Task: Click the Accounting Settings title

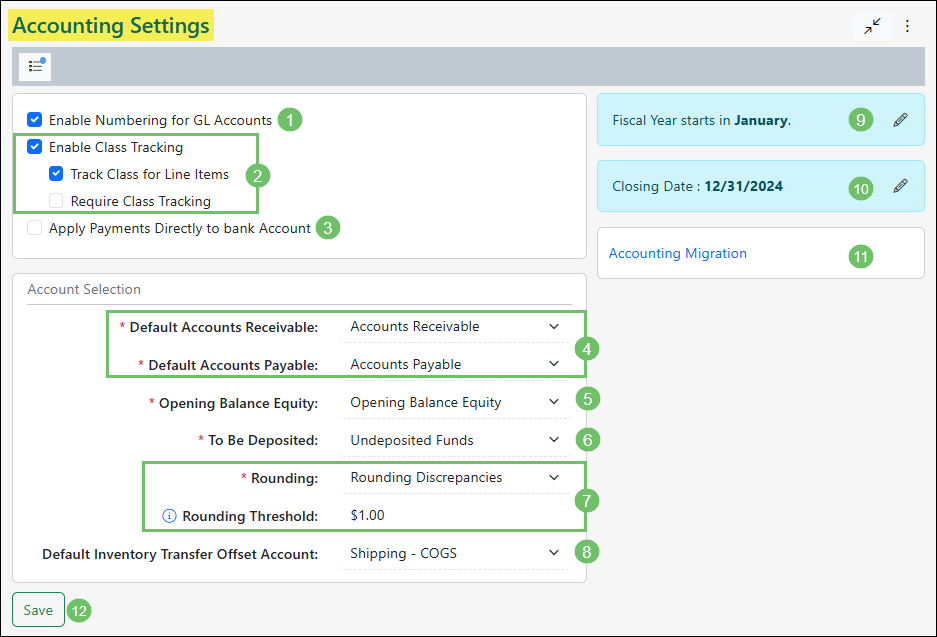Action: pos(111,26)
